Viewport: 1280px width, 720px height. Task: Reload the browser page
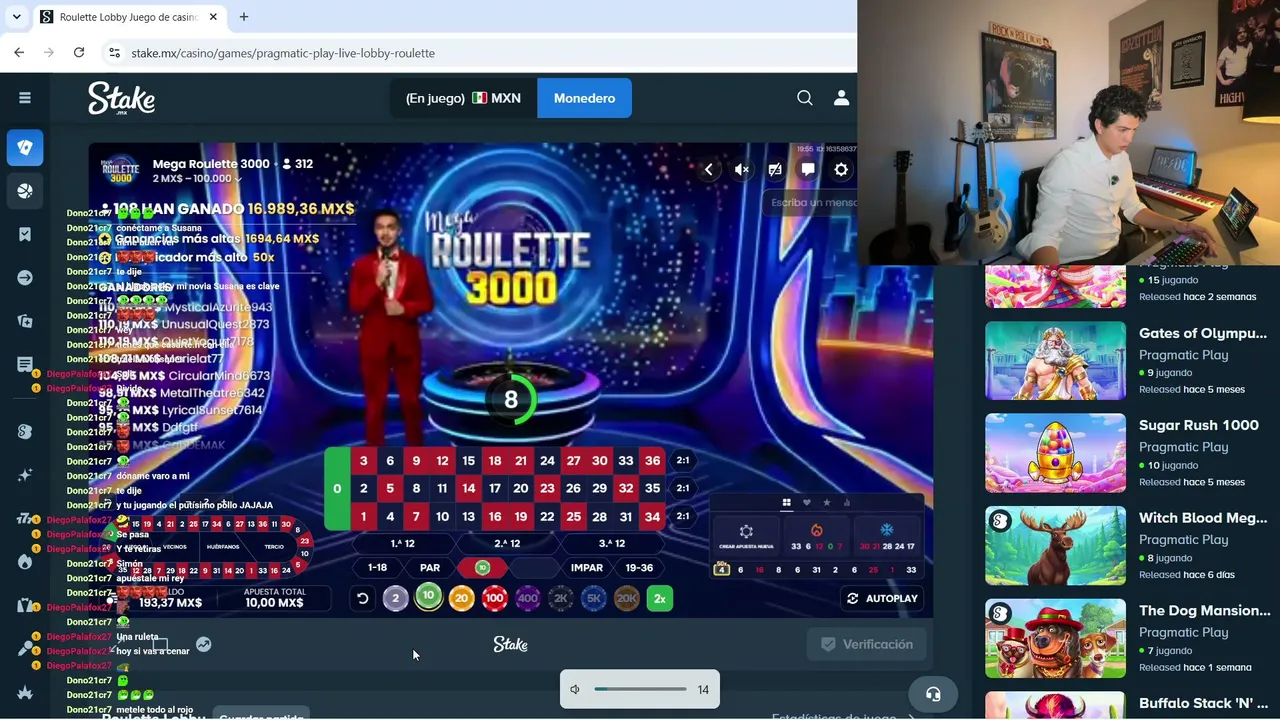(79, 53)
